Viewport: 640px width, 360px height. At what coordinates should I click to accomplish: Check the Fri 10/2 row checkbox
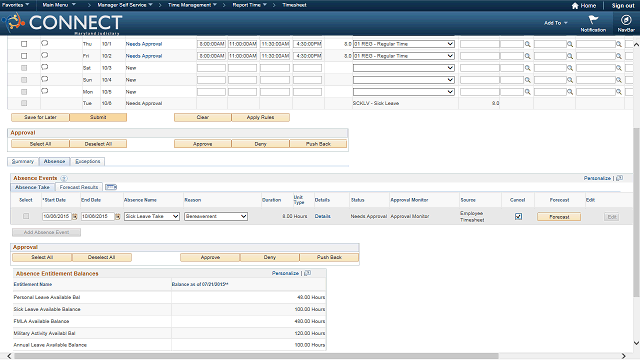pos(24,56)
